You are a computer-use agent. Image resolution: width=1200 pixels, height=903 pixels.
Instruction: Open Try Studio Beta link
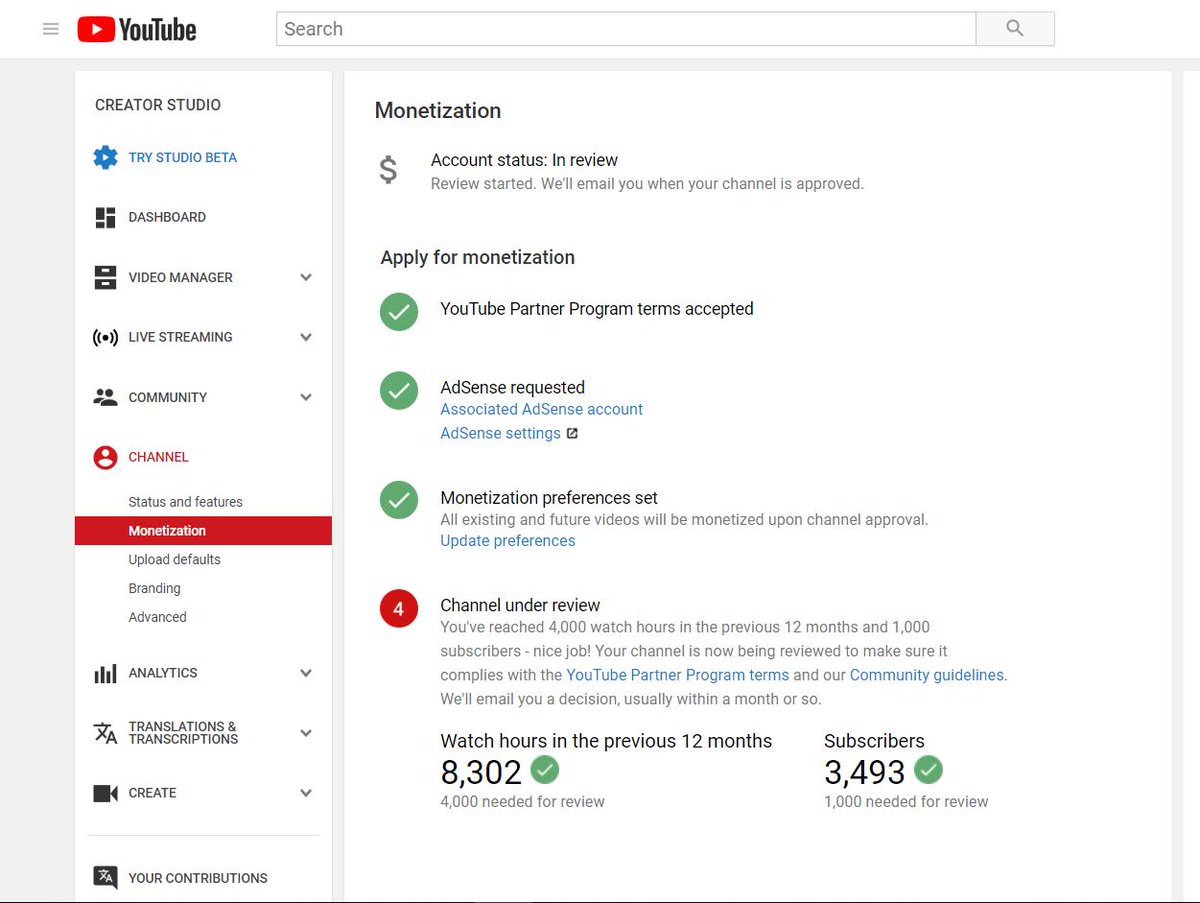pyautogui.click(x=183, y=158)
